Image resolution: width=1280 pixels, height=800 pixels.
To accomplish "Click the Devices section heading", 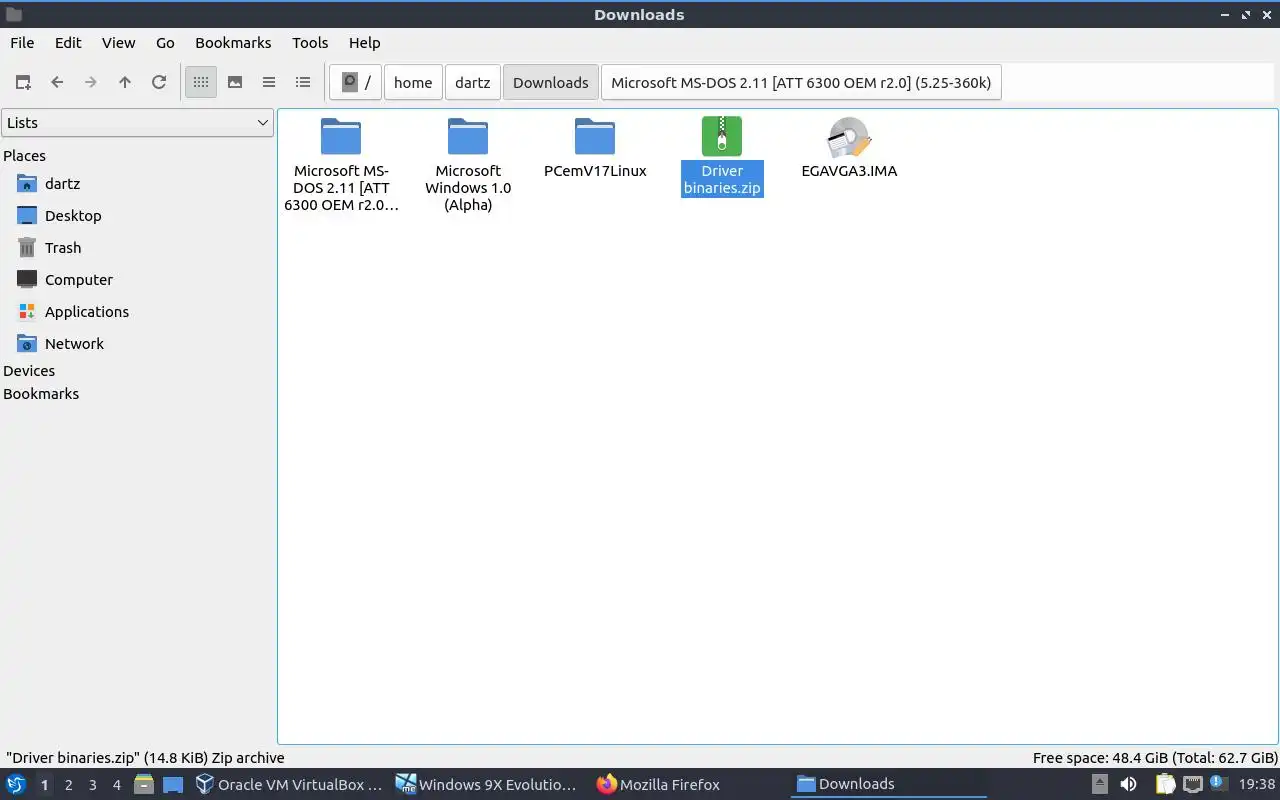I will click(29, 371).
